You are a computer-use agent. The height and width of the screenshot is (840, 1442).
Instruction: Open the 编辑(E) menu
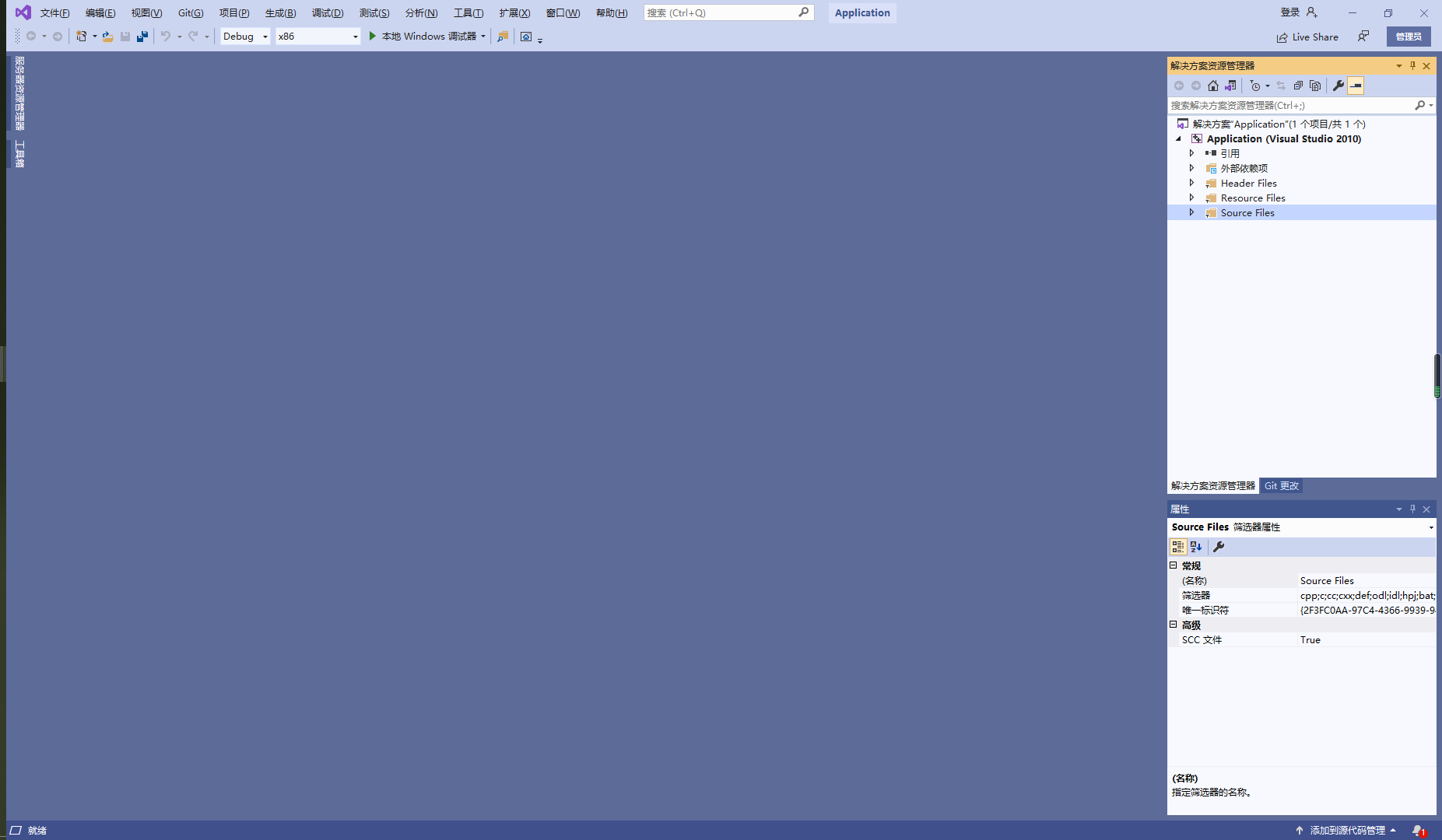click(x=100, y=13)
